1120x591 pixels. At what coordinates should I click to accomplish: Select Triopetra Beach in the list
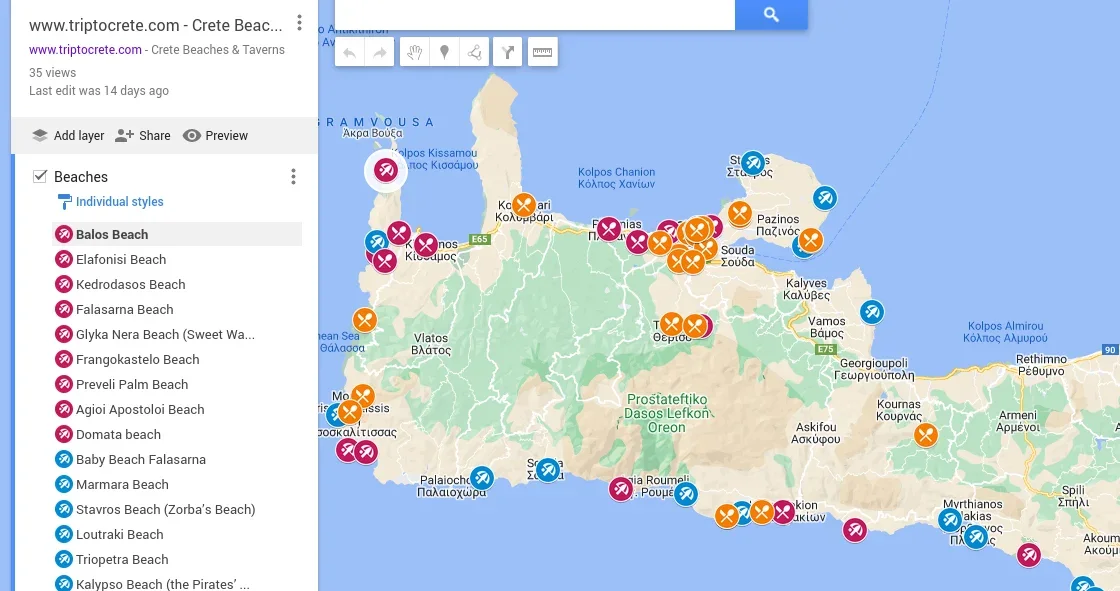pyautogui.click(x=177, y=560)
